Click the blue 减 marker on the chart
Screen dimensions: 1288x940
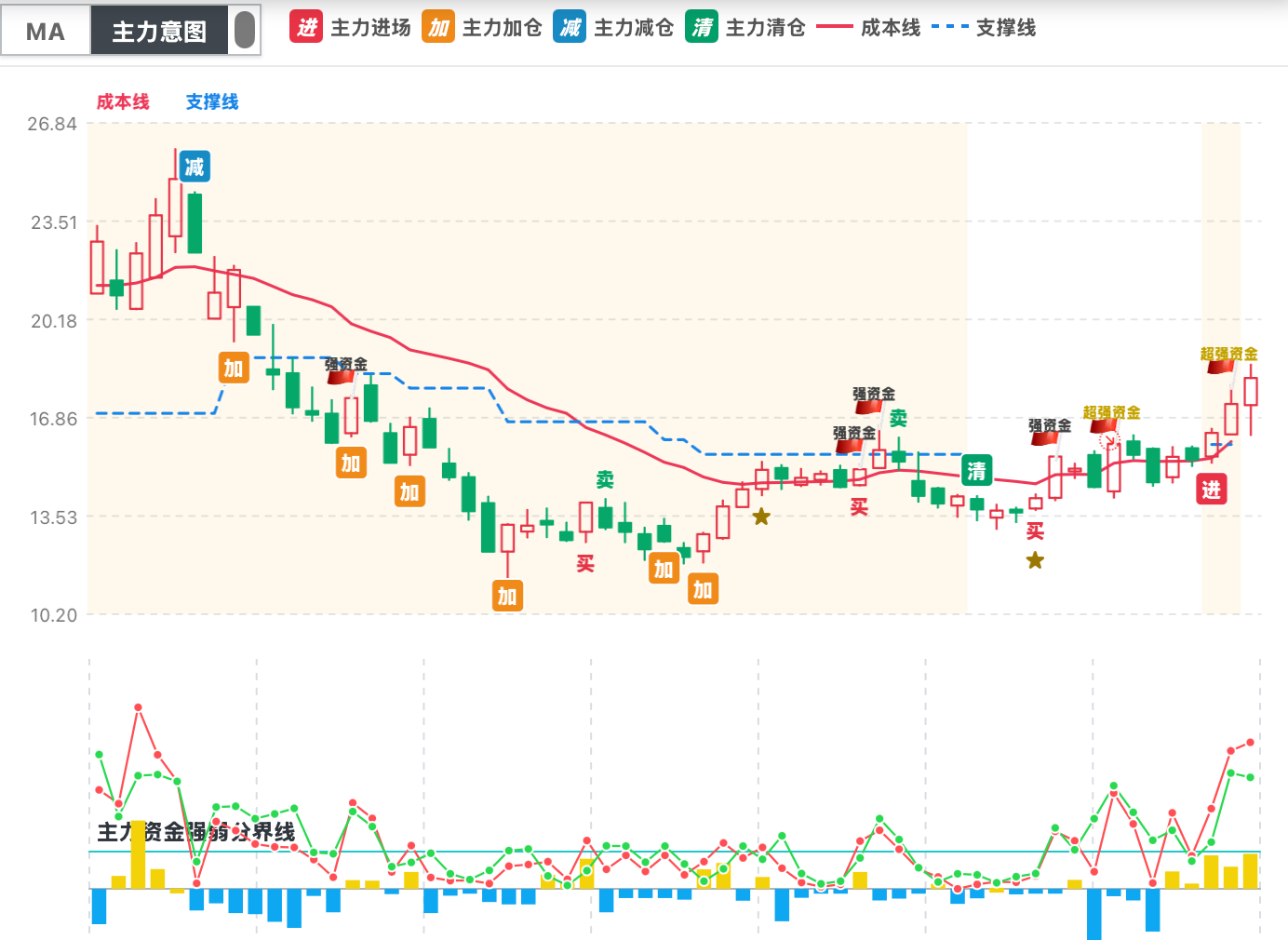(x=195, y=167)
